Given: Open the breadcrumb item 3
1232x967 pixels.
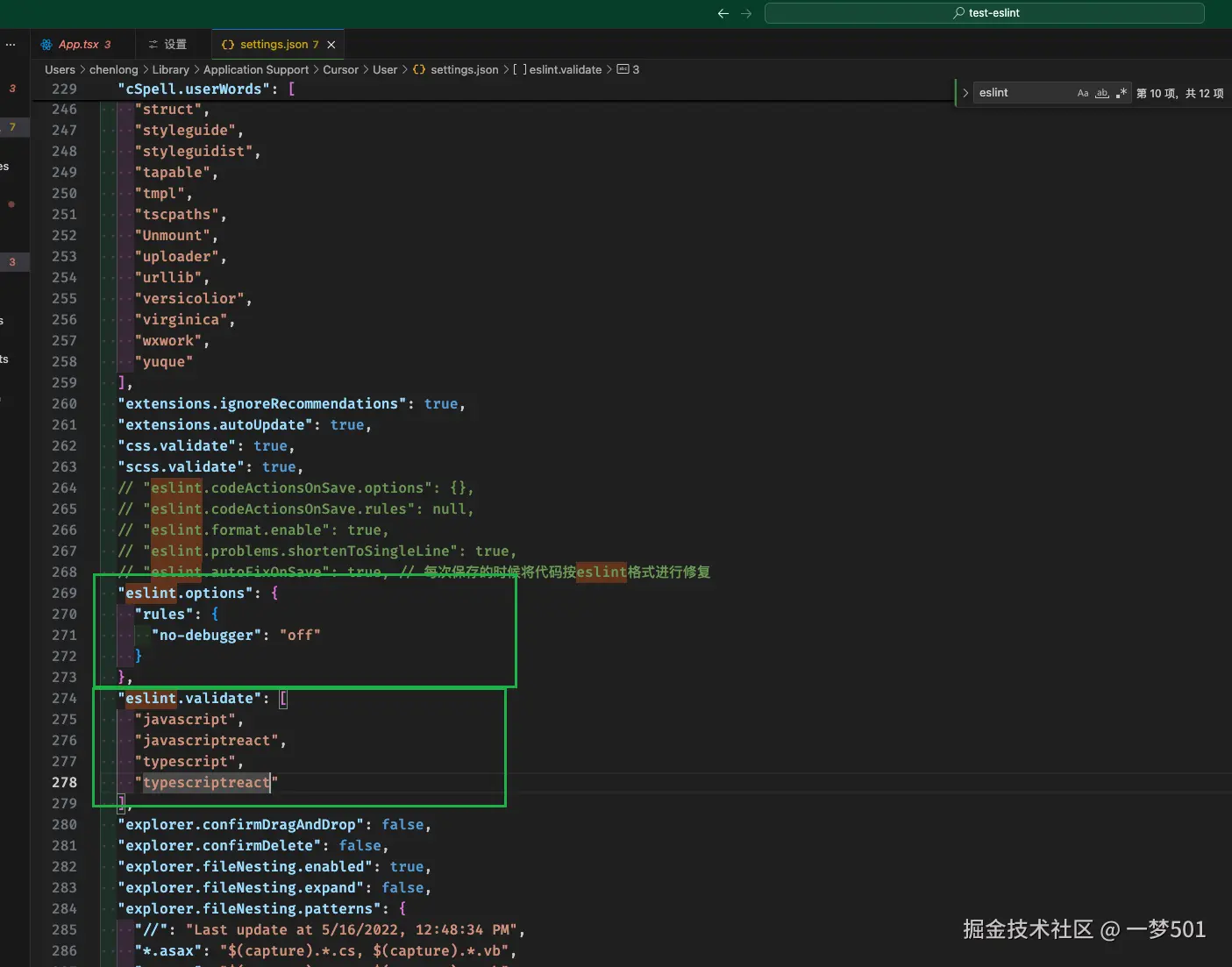Looking at the screenshot, I should pyautogui.click(x=629, y=69).
